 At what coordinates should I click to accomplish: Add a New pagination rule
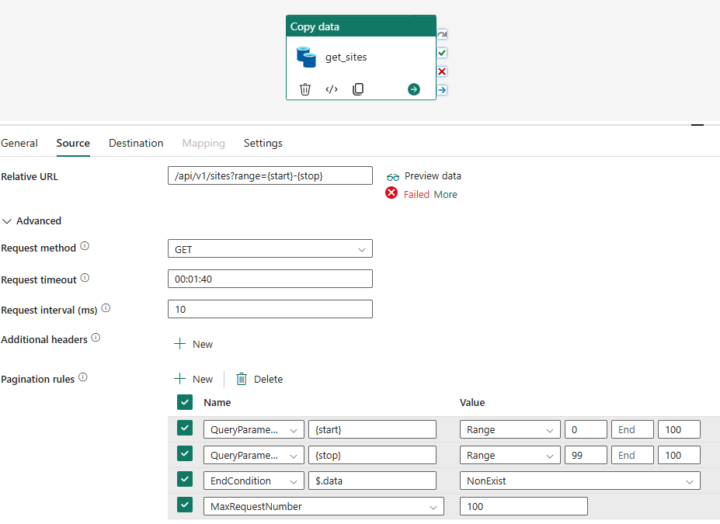(x=193, y=379)
